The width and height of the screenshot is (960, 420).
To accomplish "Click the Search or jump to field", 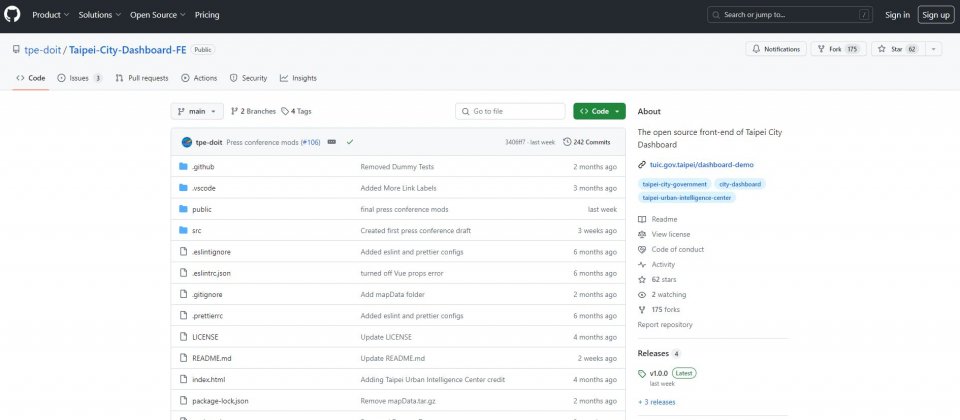I will tap(790, 15).
